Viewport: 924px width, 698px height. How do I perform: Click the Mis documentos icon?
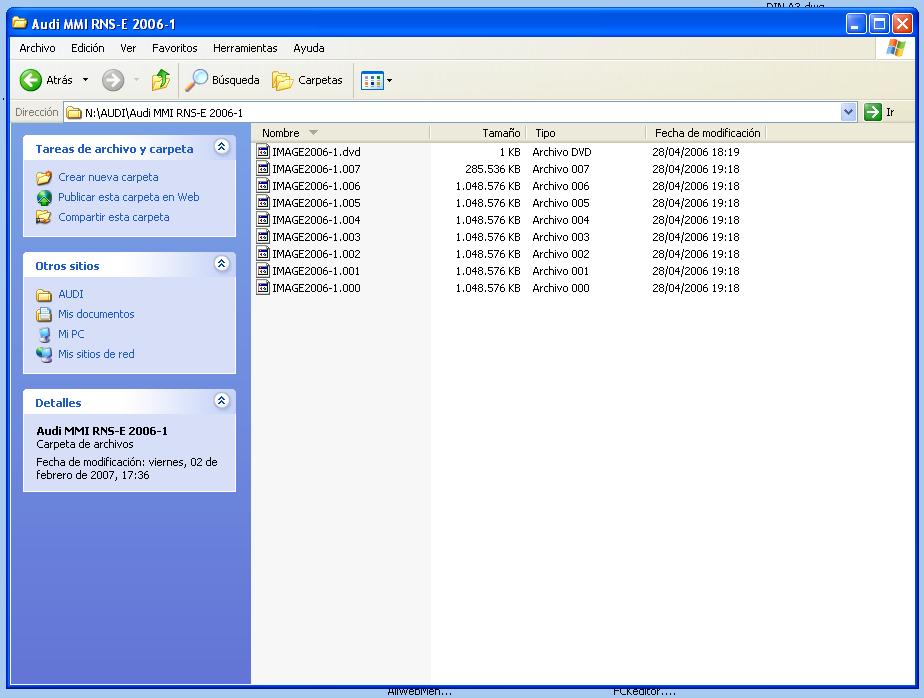point(44,314)
